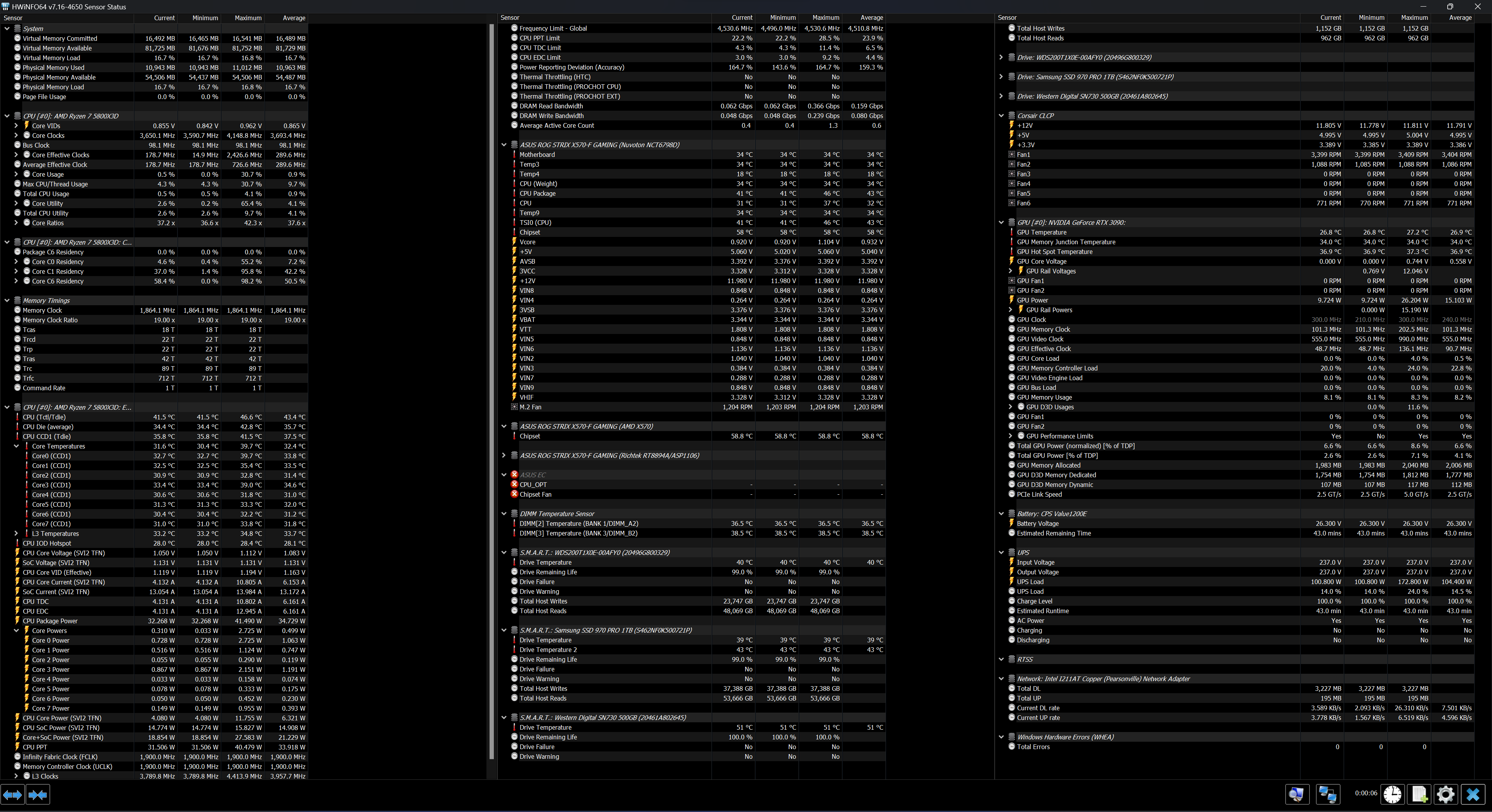Screen dimensions: 1492x812
Task: Start logging with the sheet-plus icon
Action: (1419, 794)
